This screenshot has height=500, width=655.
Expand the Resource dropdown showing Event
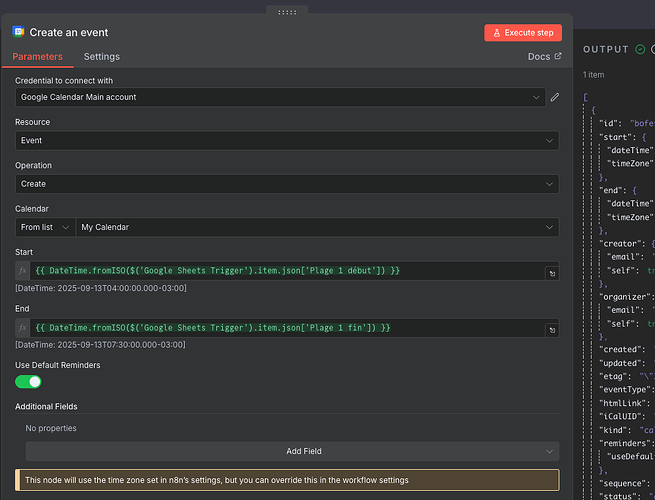[286, 141]
